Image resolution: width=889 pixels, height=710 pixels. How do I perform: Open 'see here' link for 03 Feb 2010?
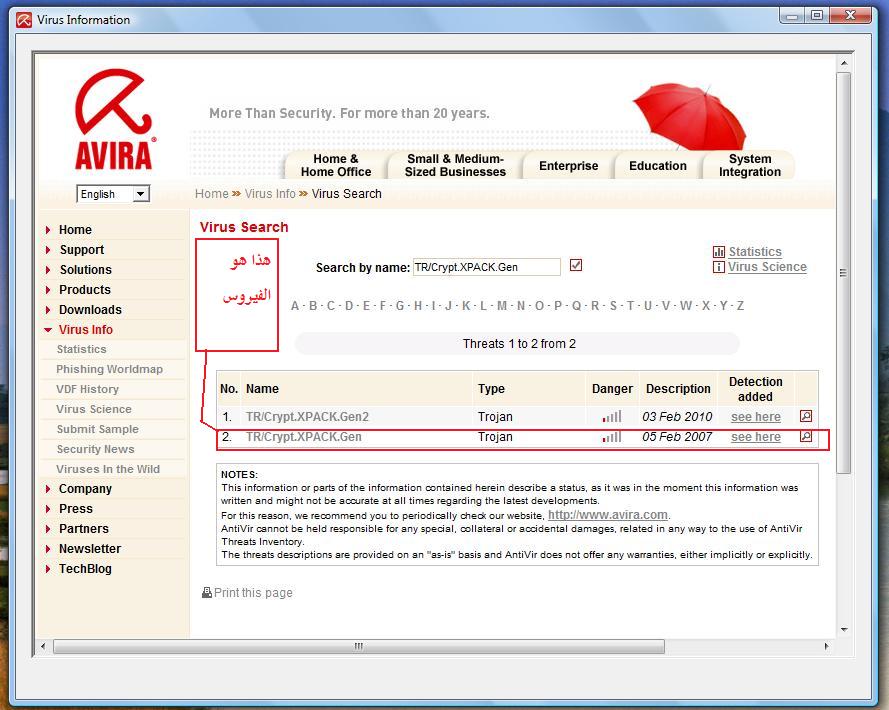point(755,417)
